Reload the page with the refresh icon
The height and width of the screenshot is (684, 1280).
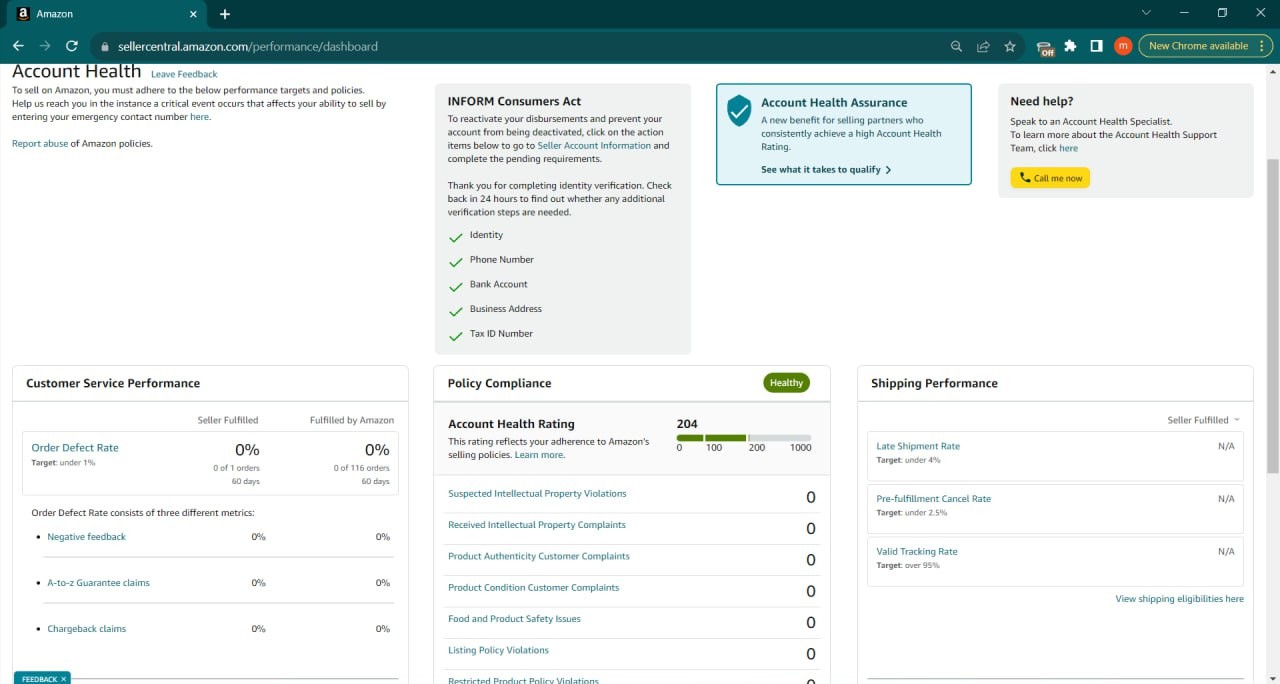(72, 46)
